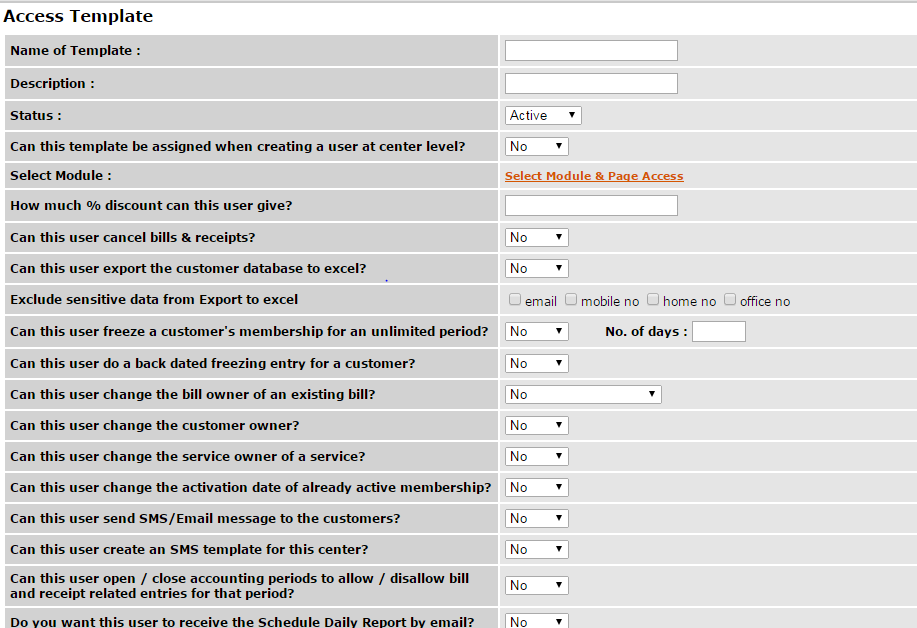
Task: Open accounting periods open/close dropdown
Action: (537, 585)
